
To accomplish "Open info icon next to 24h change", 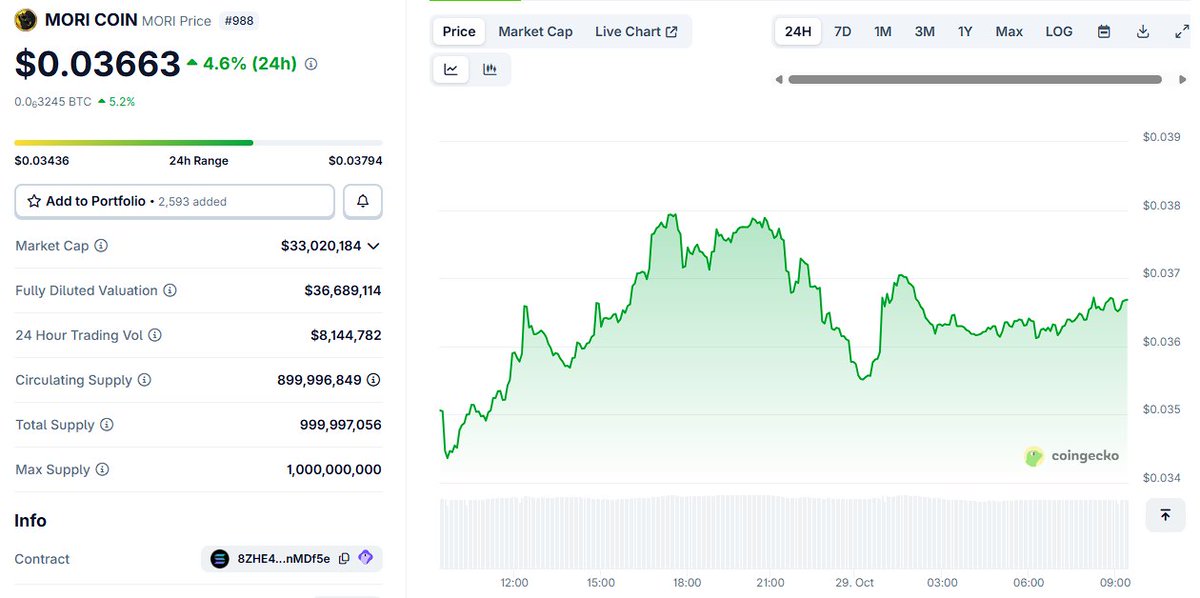I will pos(311,64).
